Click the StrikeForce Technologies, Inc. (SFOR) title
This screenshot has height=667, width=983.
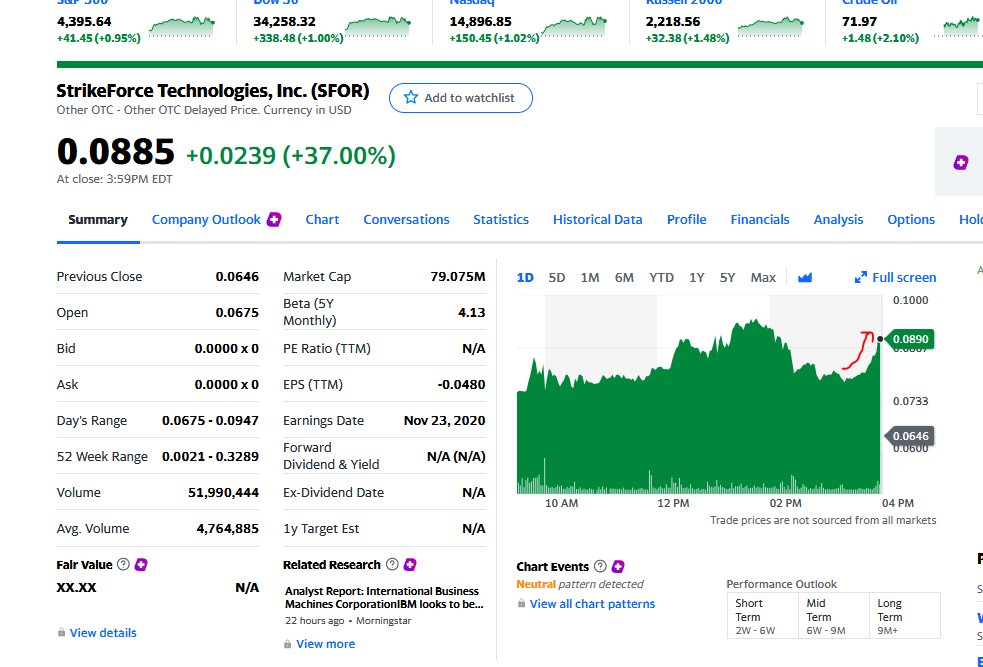[213, 91]
